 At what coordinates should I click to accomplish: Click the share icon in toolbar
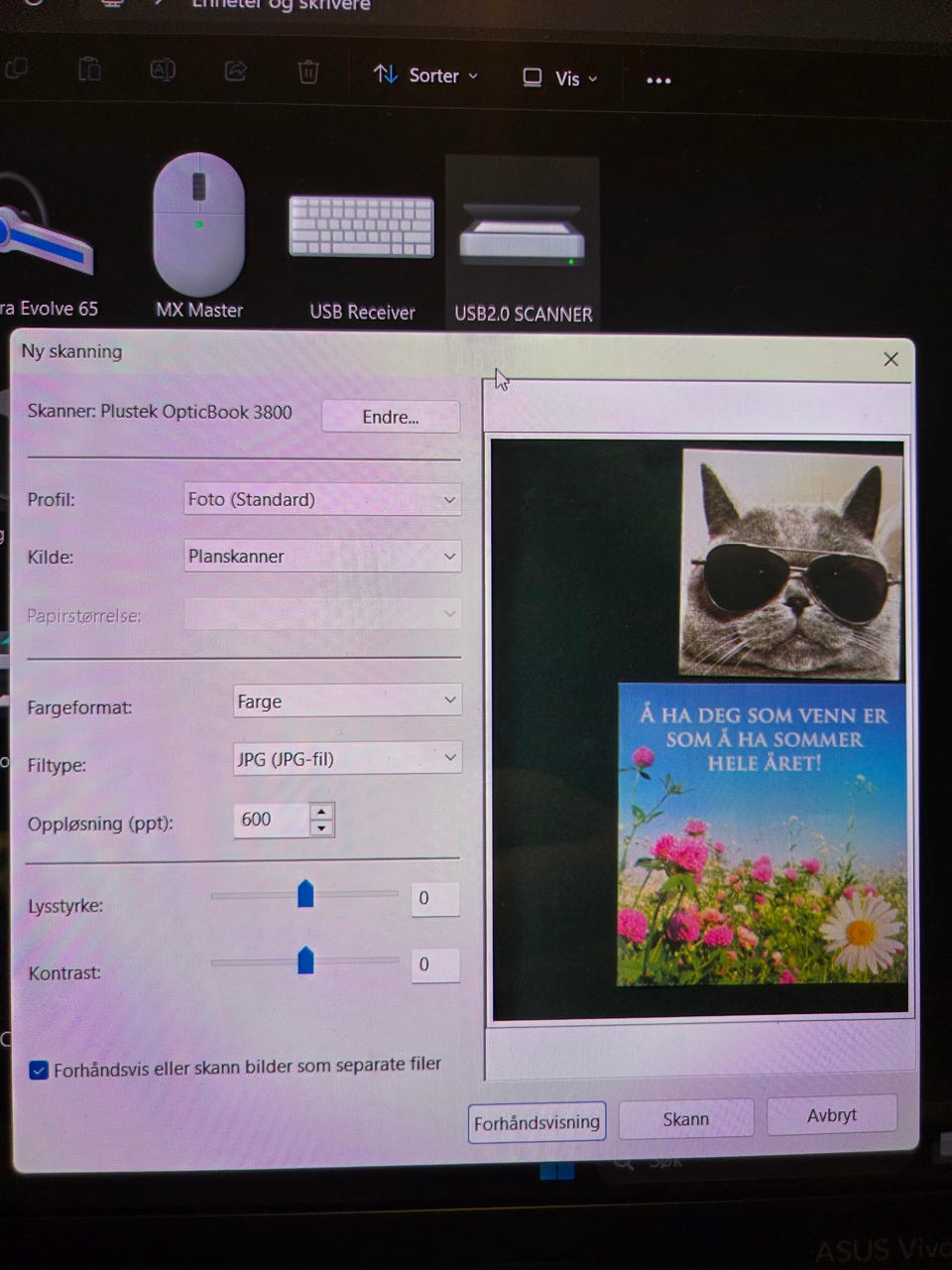[x=236, y=70]
